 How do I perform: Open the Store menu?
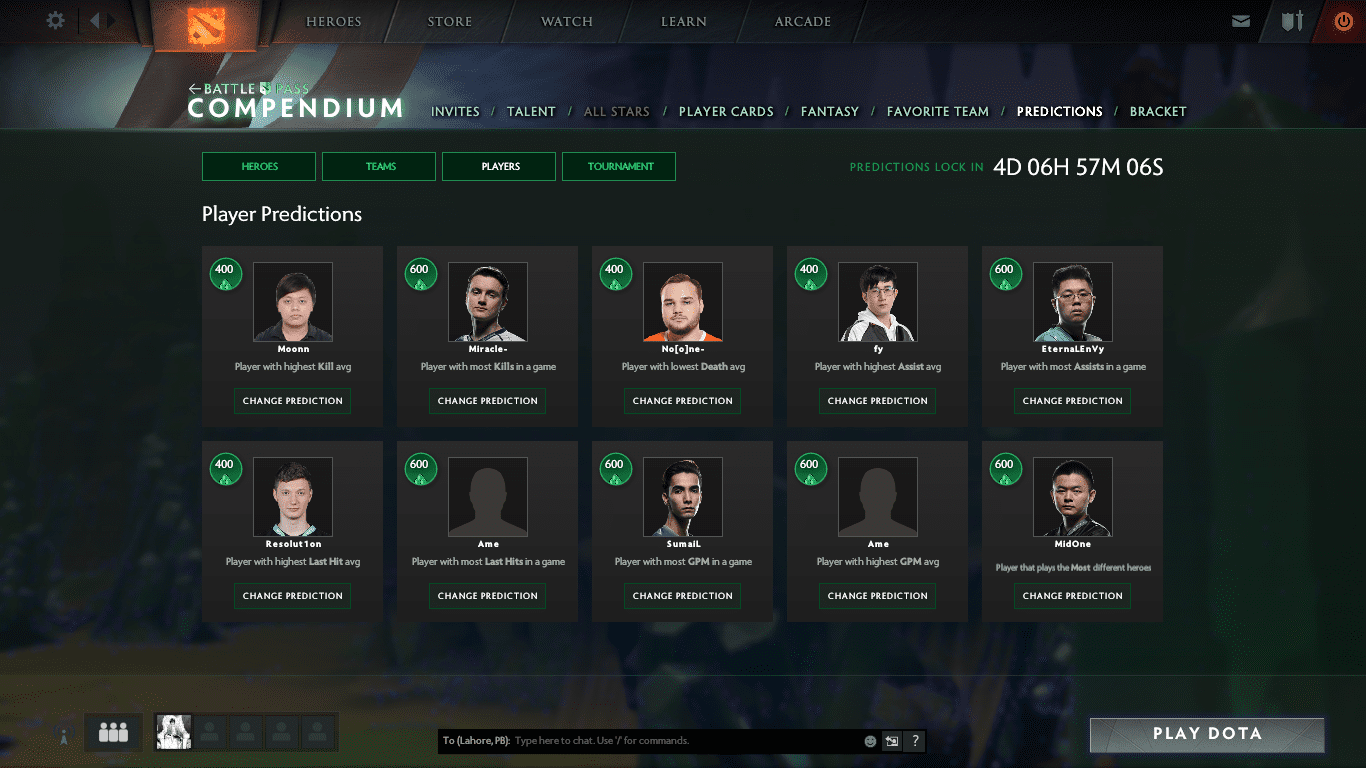451,22
